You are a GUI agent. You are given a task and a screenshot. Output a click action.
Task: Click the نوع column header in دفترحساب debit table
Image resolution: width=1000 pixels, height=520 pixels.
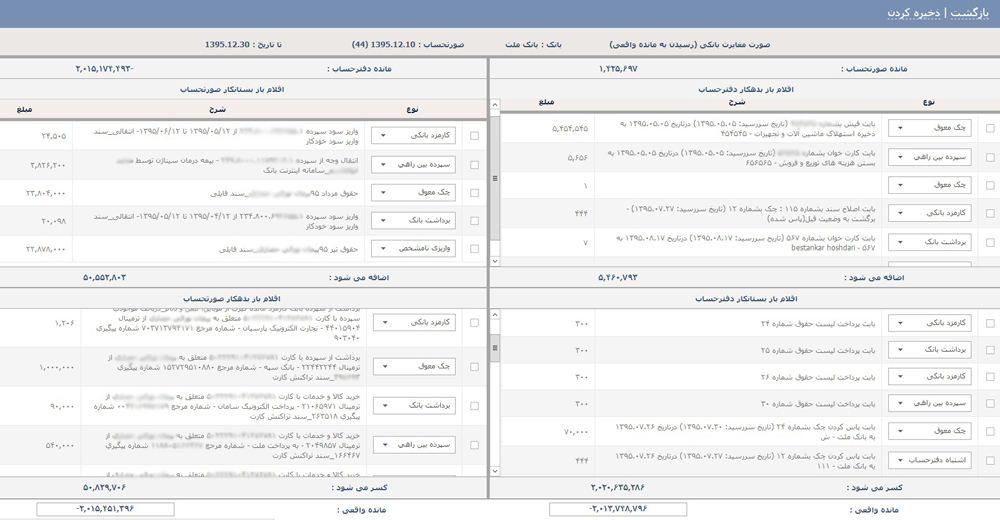point(929,102)
